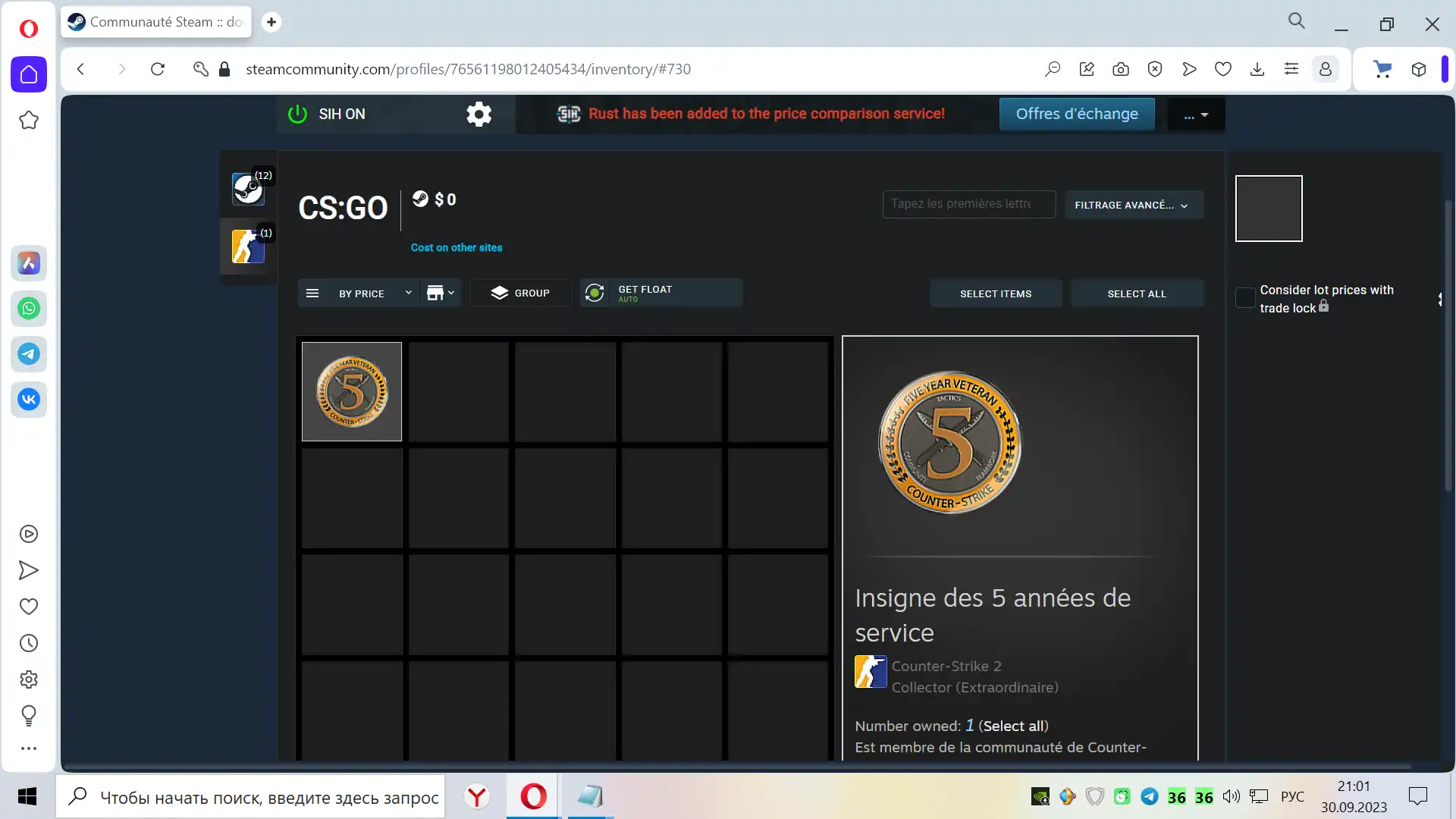This screenshot has height=819, width=1456.
Task: Open sidebar three-dots setup menu
Action: 29,748
